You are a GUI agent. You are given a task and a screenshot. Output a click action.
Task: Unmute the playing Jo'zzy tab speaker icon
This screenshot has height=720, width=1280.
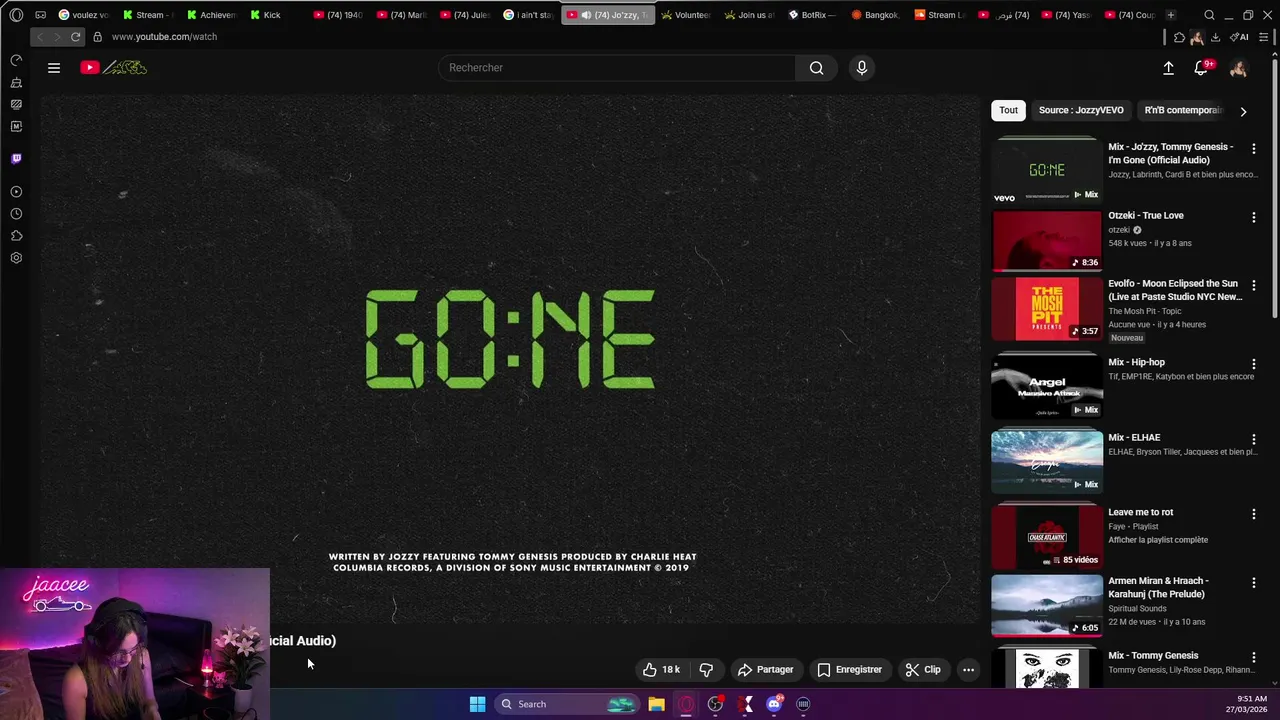586,15
